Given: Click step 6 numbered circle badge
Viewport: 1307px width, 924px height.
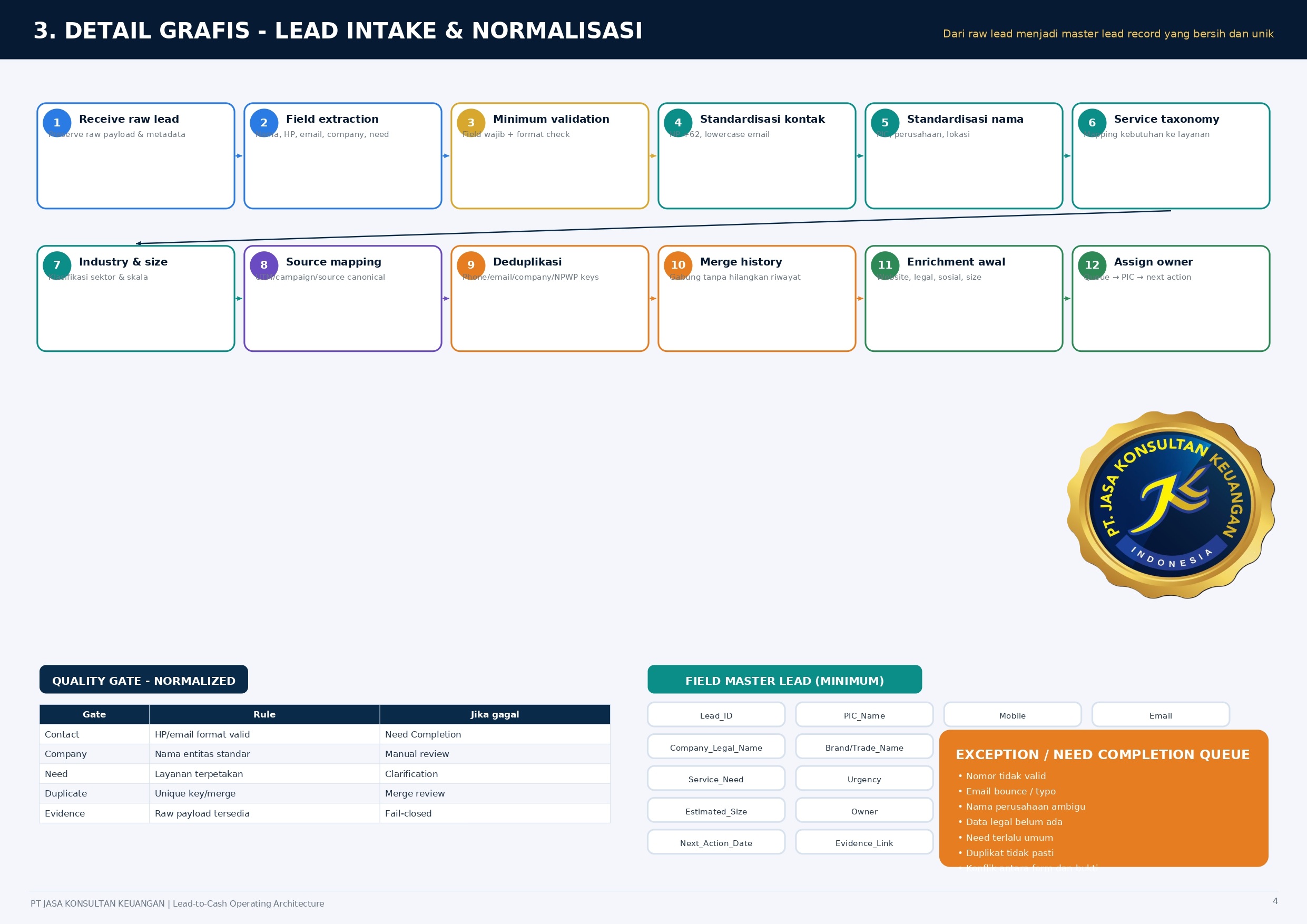Looking at the screenshot, I should point(1092,122).
